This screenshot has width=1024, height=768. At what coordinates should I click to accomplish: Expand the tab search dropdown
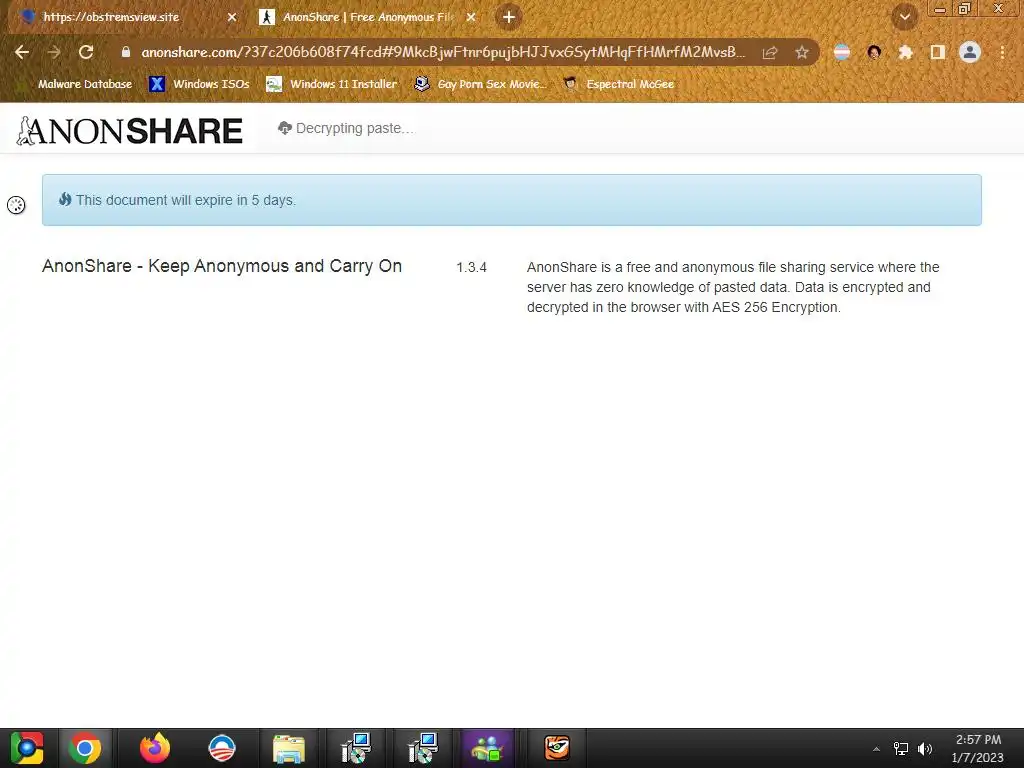click(905, 17)
